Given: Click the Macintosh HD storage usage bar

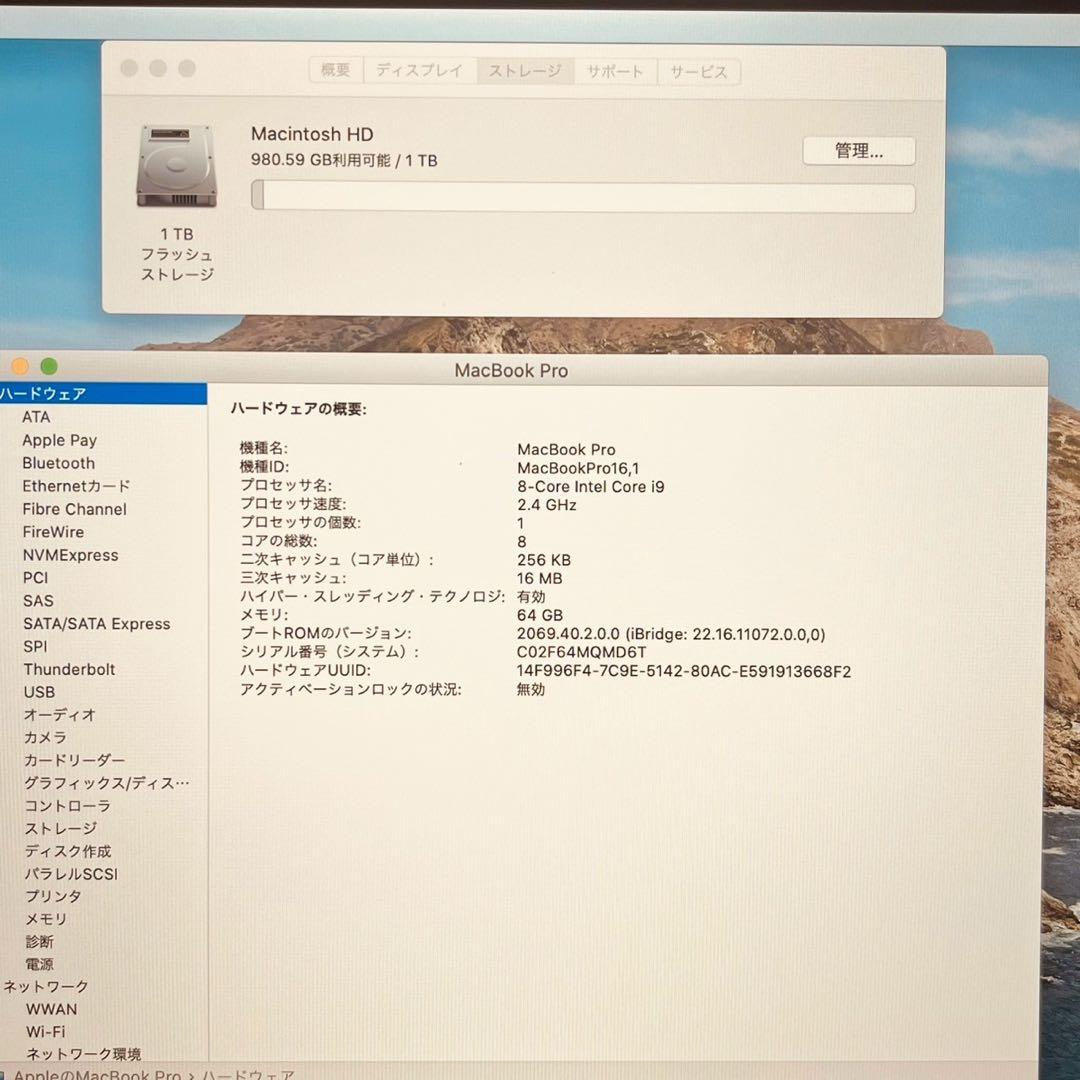Looking at the screenshot, I should (583, 198).
